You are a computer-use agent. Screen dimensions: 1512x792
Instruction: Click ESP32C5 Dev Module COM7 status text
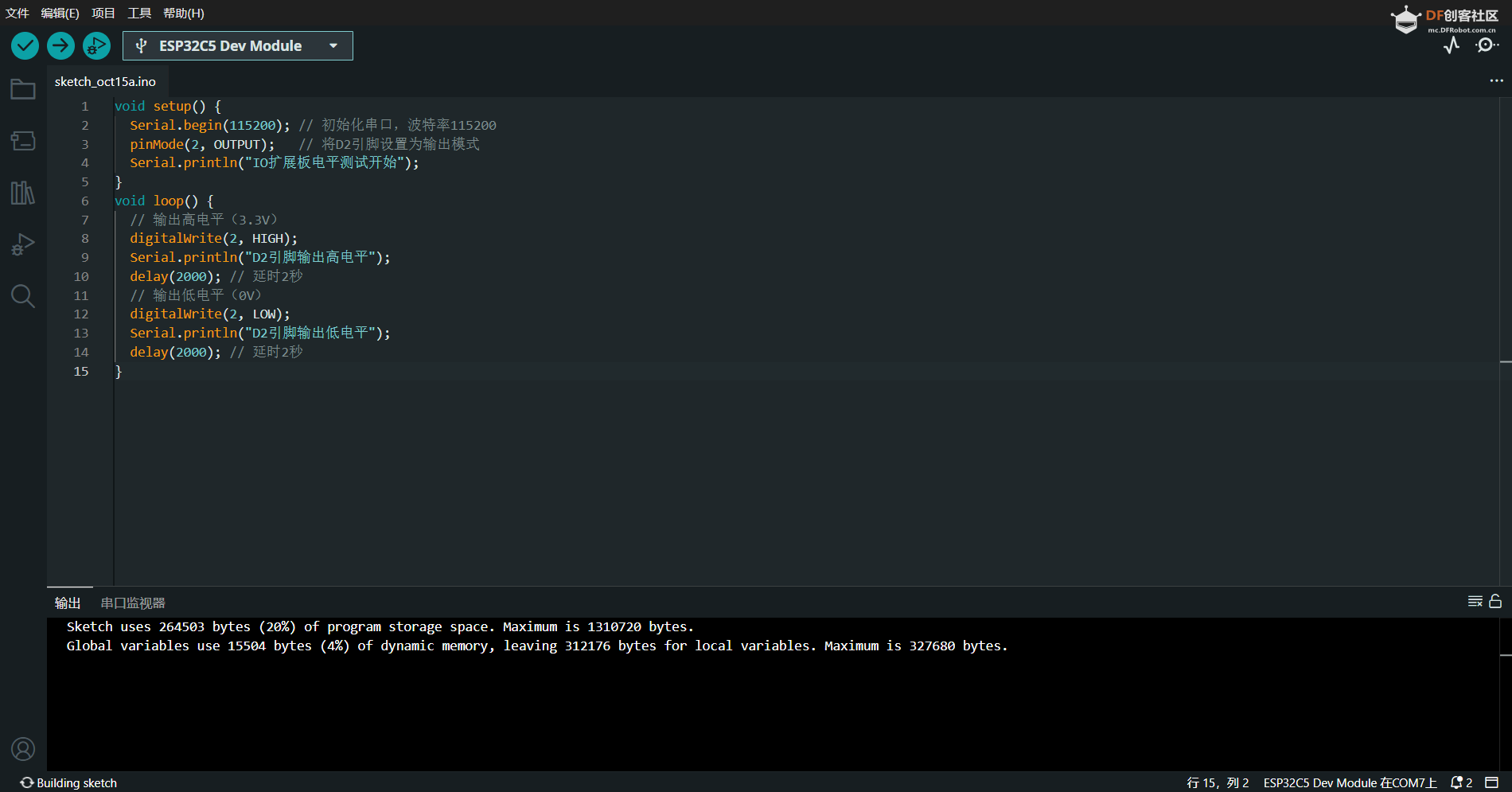click(1350, 782)
